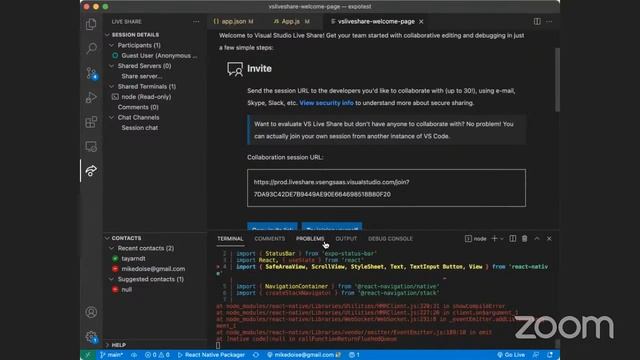Open the Manage gear icon
The image size is (640, 360).
point(91,337)
